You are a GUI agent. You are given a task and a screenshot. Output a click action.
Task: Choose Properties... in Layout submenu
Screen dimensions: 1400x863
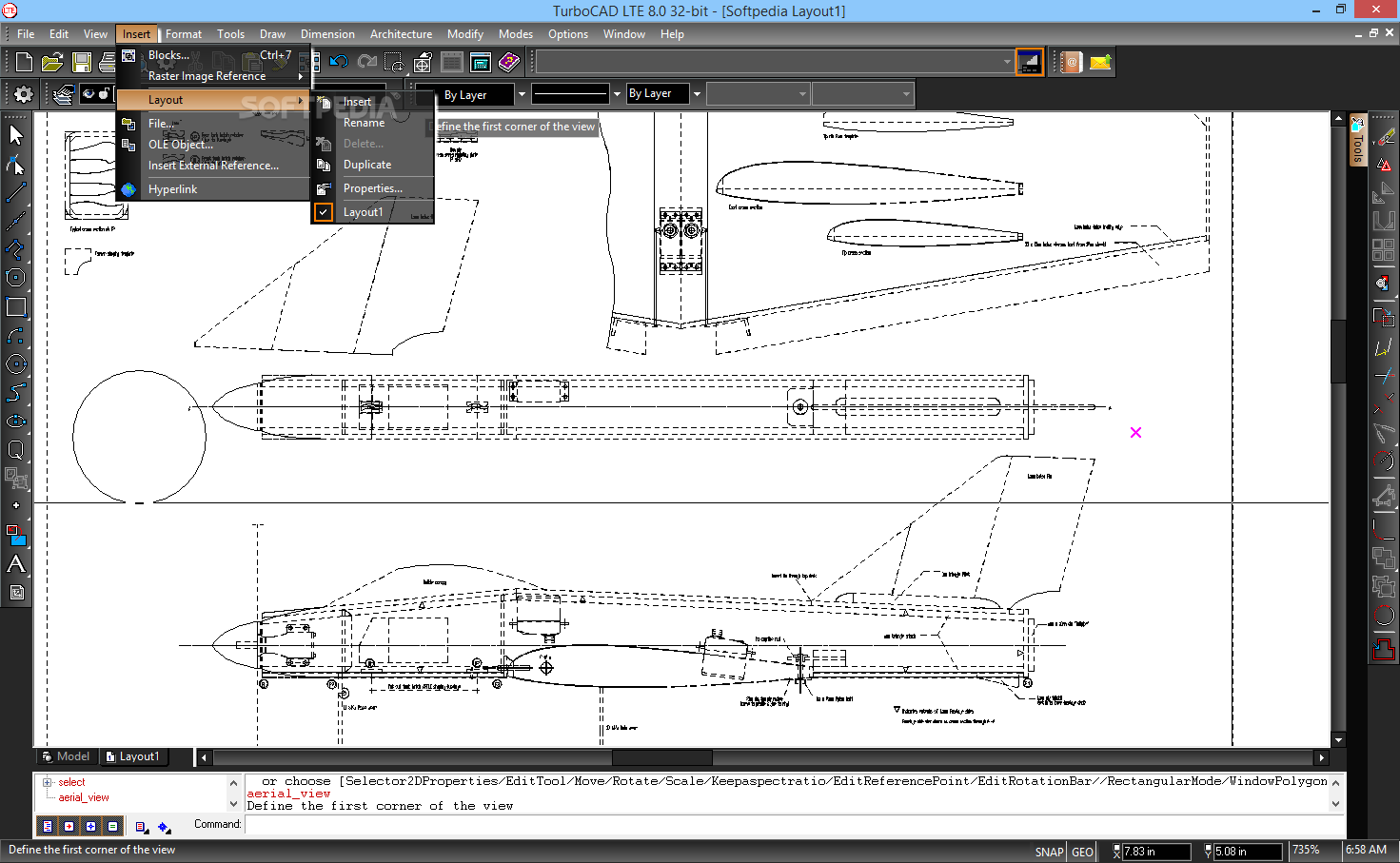coord(372,188)
